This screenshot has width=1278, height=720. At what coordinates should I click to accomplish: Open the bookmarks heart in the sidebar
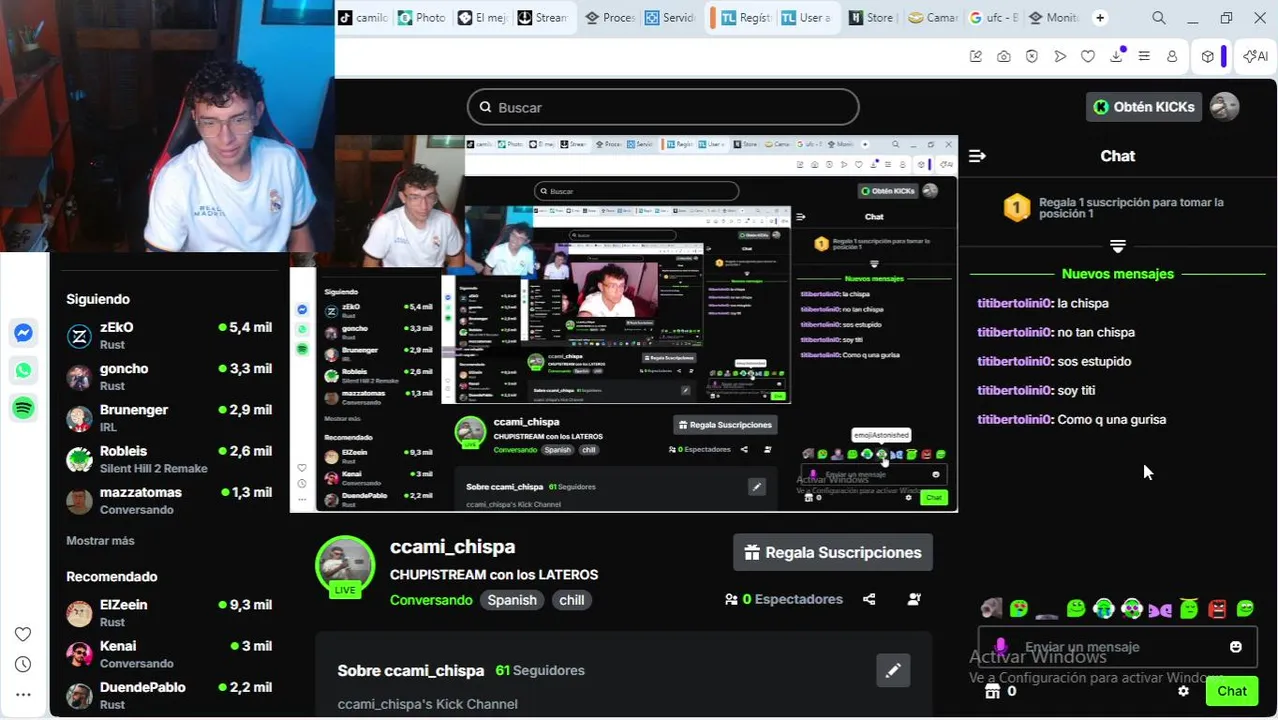[23, 634]
